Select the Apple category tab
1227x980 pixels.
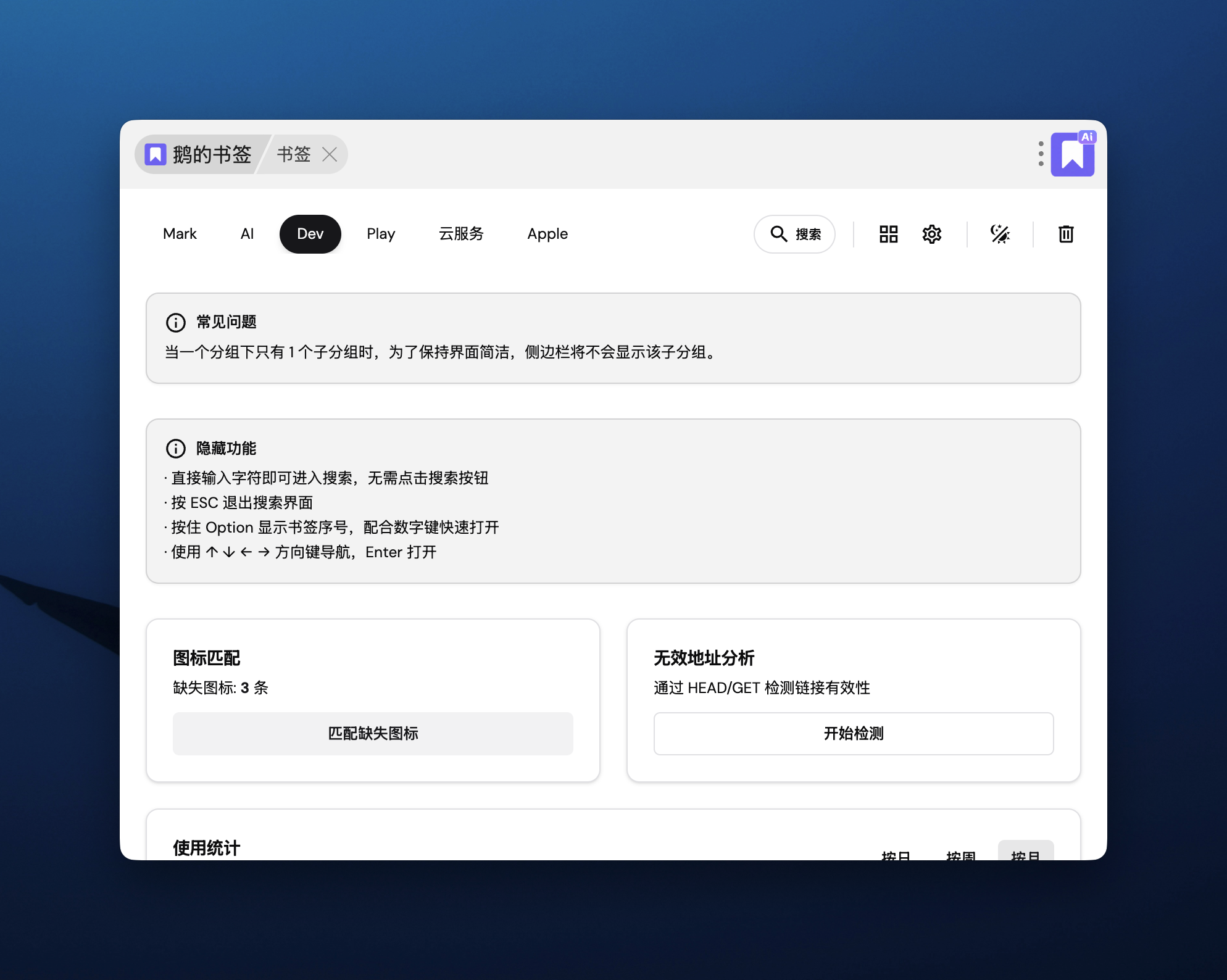547,234
